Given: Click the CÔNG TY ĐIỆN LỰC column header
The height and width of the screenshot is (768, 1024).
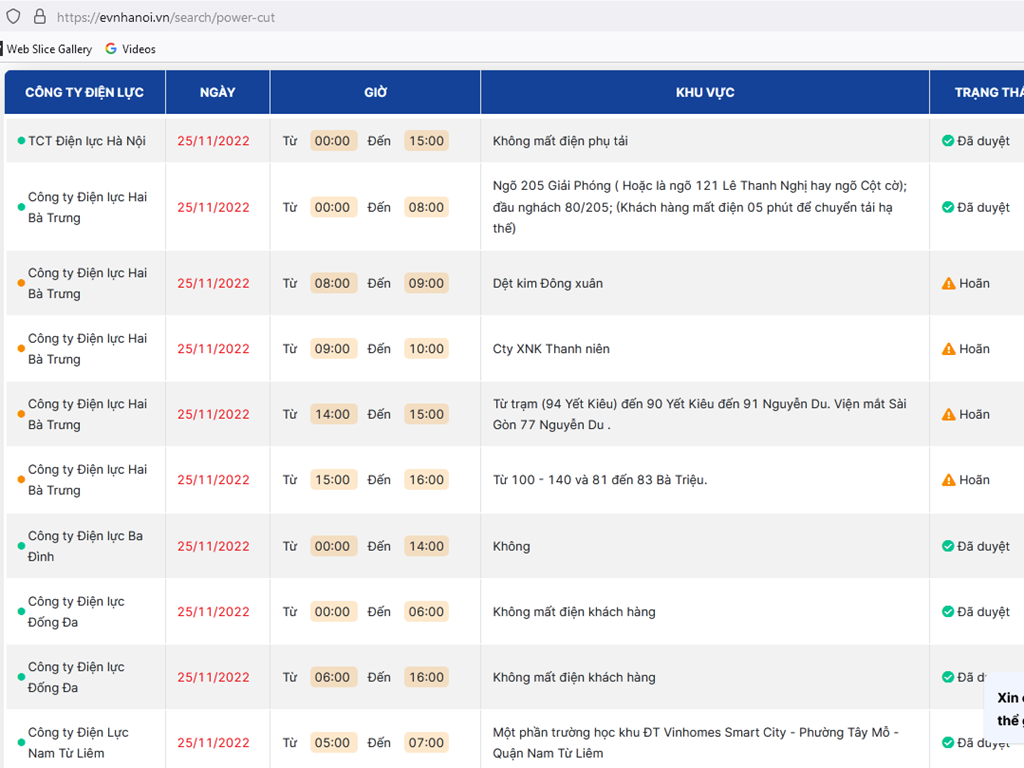Looking at the screenshot, I should coord(84,92).
